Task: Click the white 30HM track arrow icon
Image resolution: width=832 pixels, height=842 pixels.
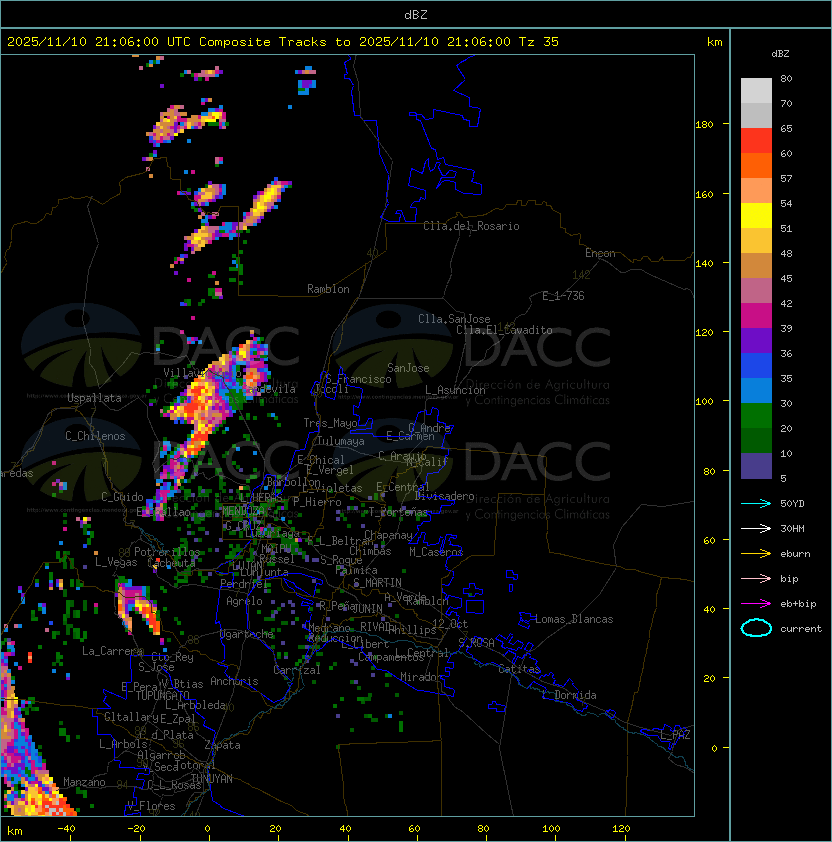Action: [756, 528]
